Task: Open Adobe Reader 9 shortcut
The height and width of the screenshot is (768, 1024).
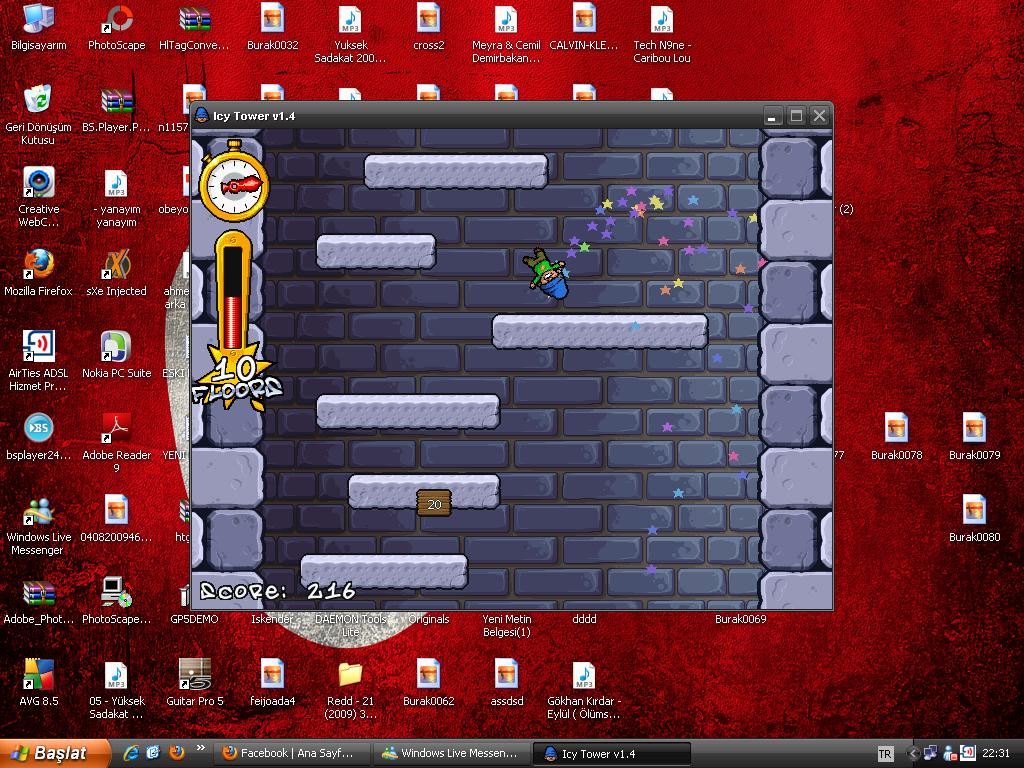Action: (x=116, y=443)
